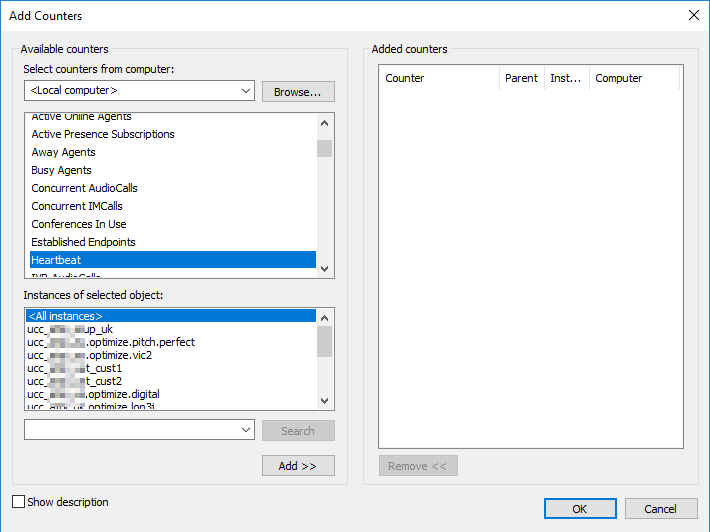Image resolution: width=710 pixels, height=532 pixels.
Task: Select Concurrent AudioCalls counter
Action: pyautogui.click(x=173, y=188)
